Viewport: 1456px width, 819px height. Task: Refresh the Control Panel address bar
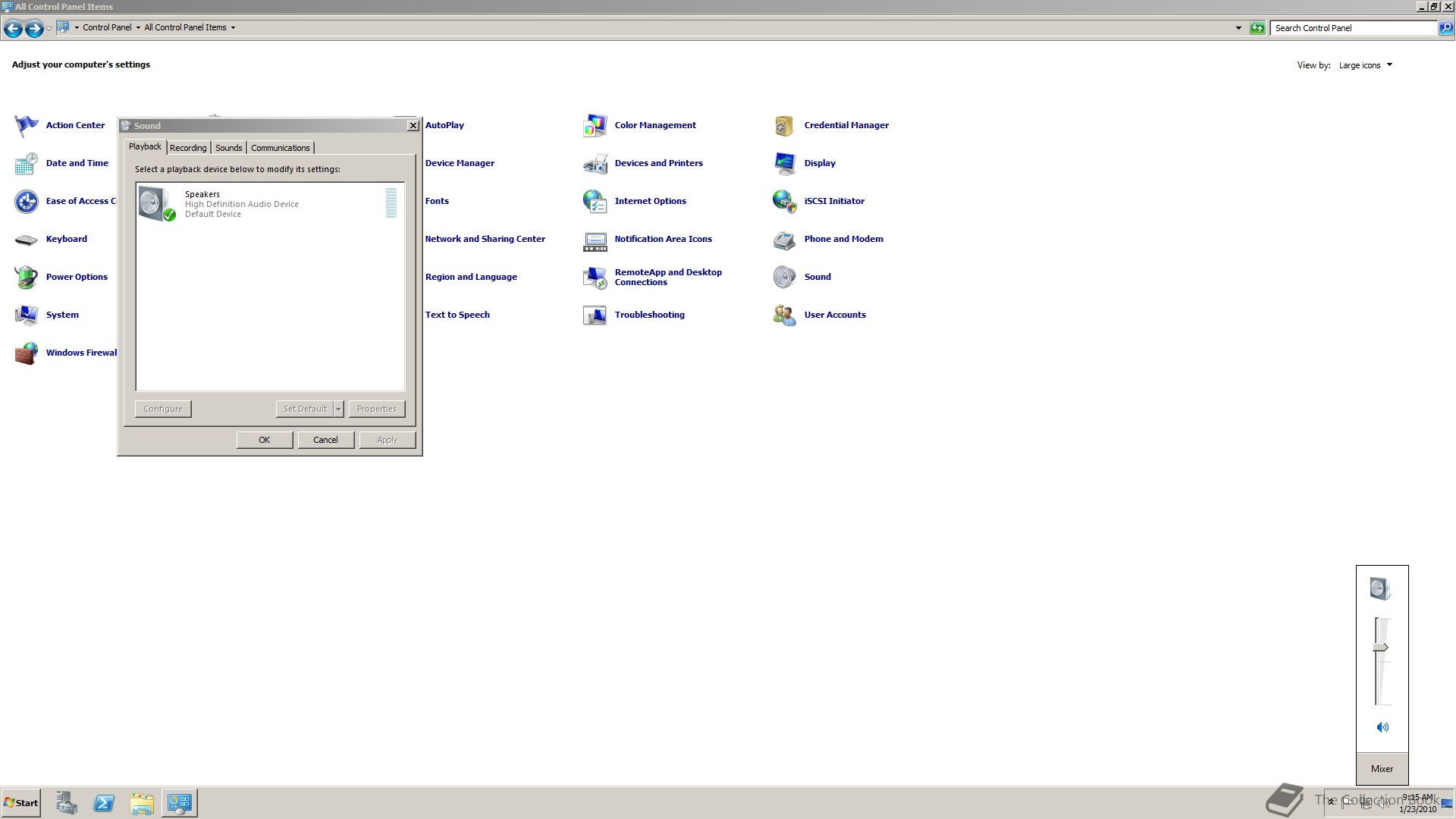tap(1257, 28)
